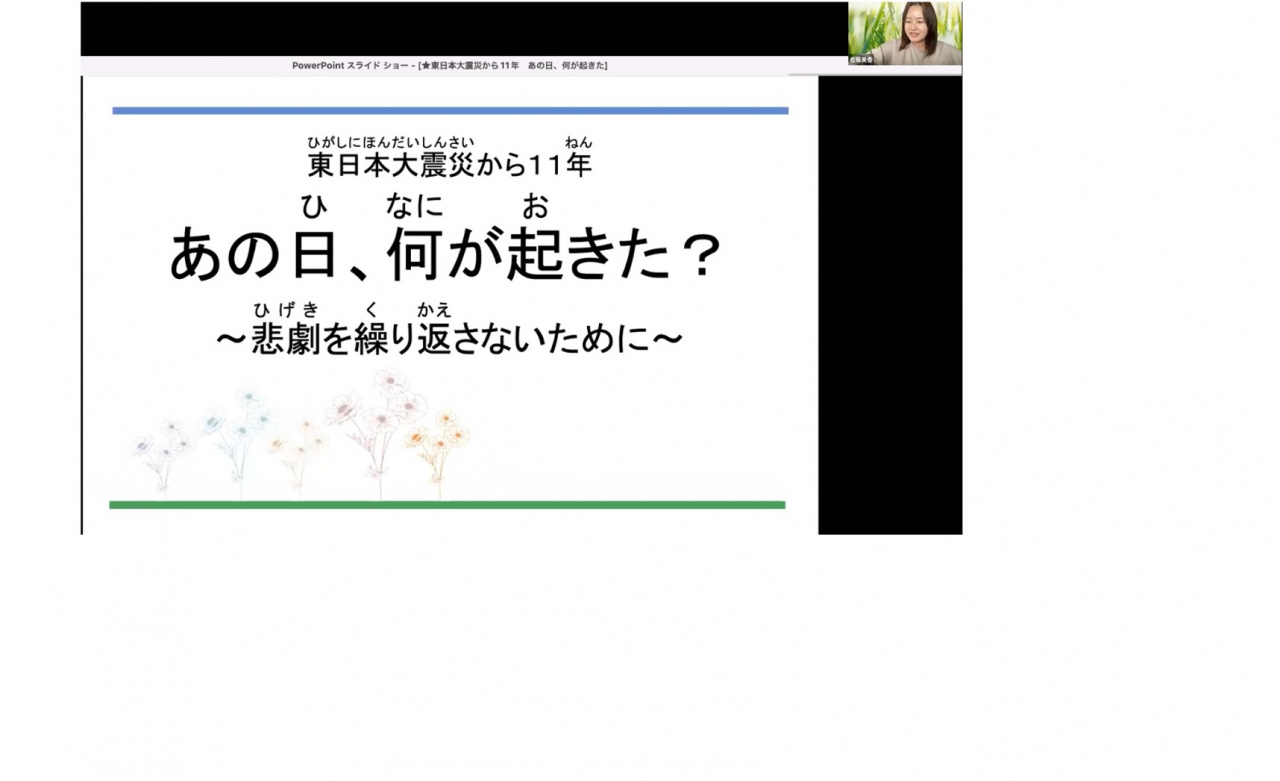Image resolution: width=1280 pixels, height=781 pixels.
Task: Click the furigana ひがしにほんだいしんさい
Action: (x=390, y=142)
